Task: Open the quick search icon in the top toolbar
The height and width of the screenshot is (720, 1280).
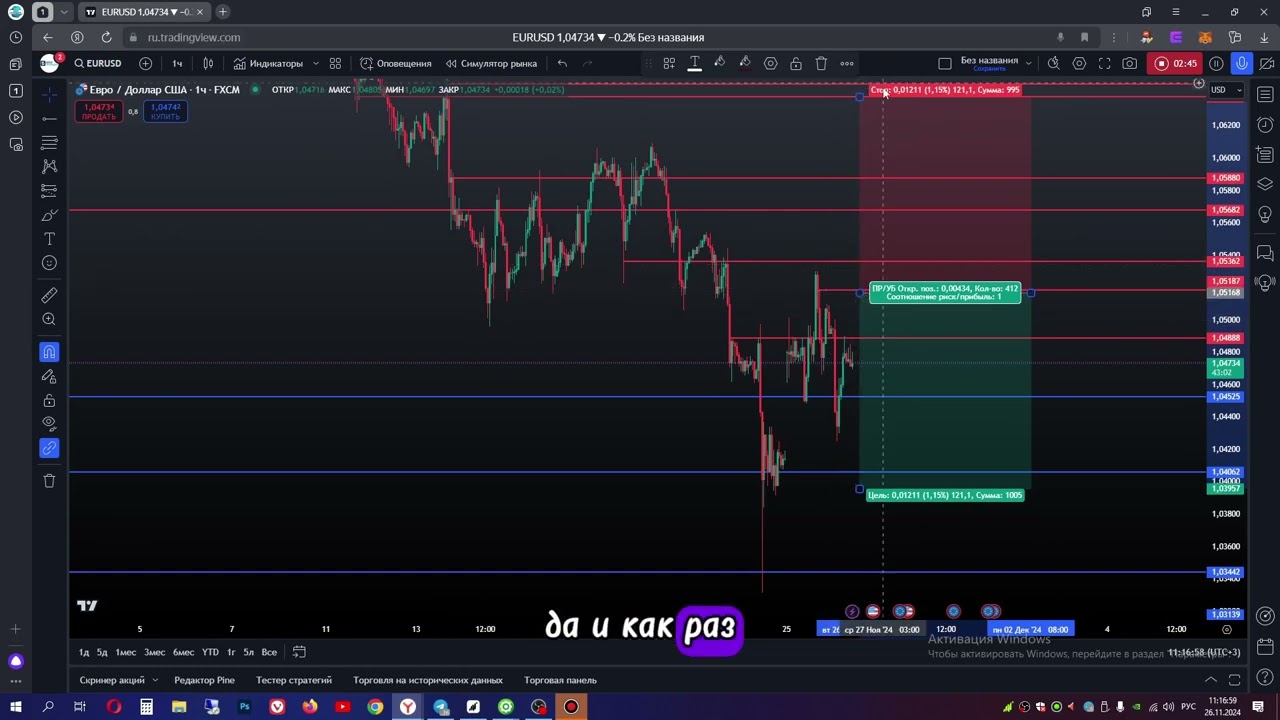Action: 1053,63
